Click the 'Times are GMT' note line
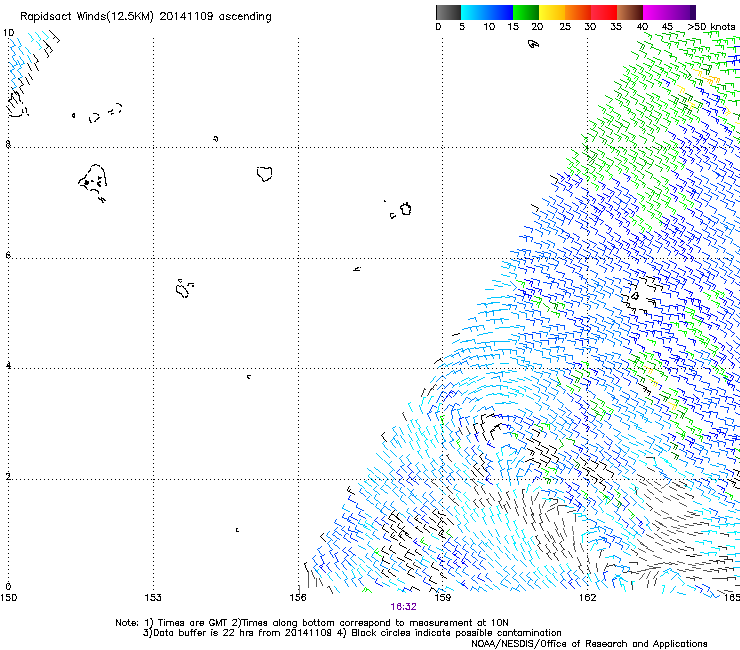The image size is (740, 650). pyautogui.click(x=311, y=623)
